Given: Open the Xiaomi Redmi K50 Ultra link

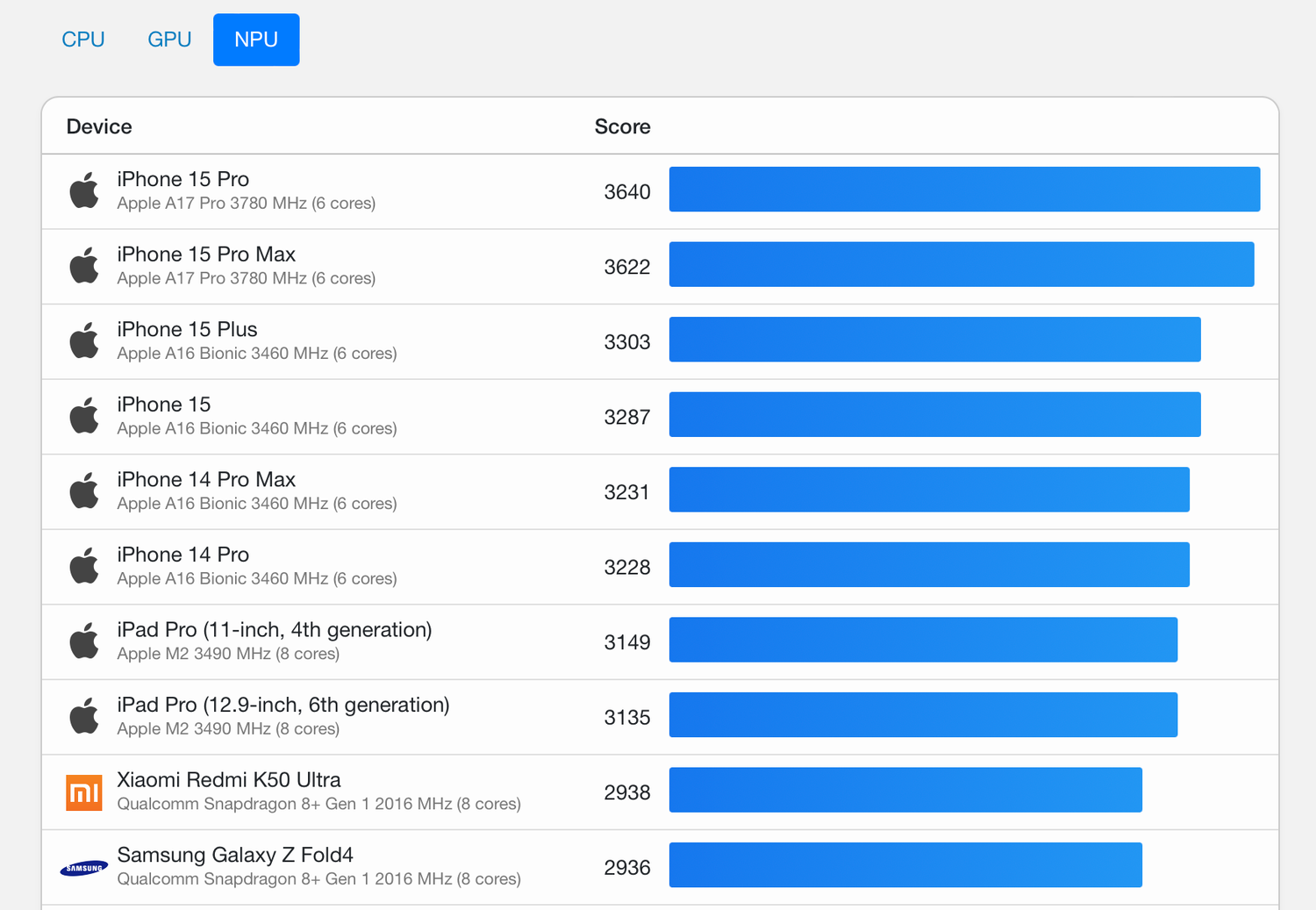Looking at the screenshot, I should click(x=229, y=780).
